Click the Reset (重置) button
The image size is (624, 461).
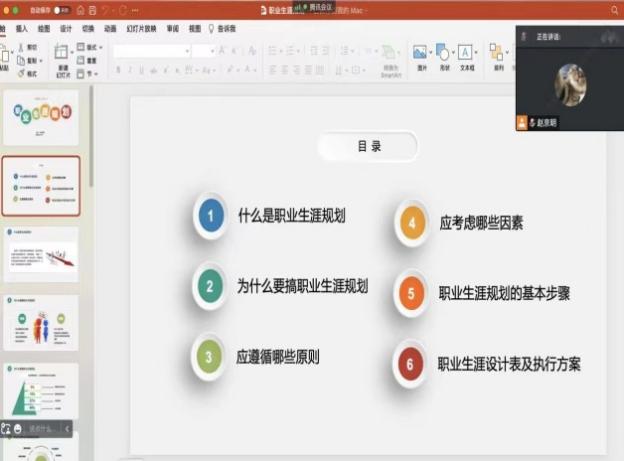91,60
